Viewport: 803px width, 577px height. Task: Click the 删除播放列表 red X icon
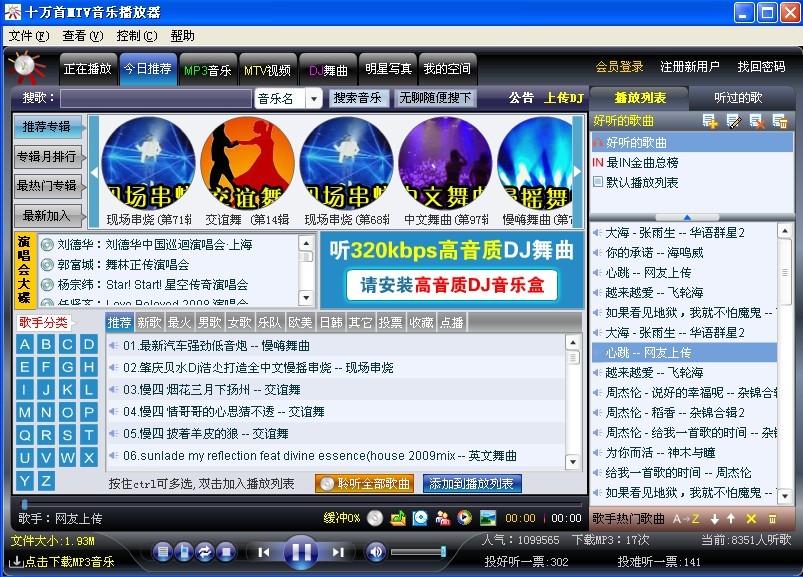pos(757,121)
